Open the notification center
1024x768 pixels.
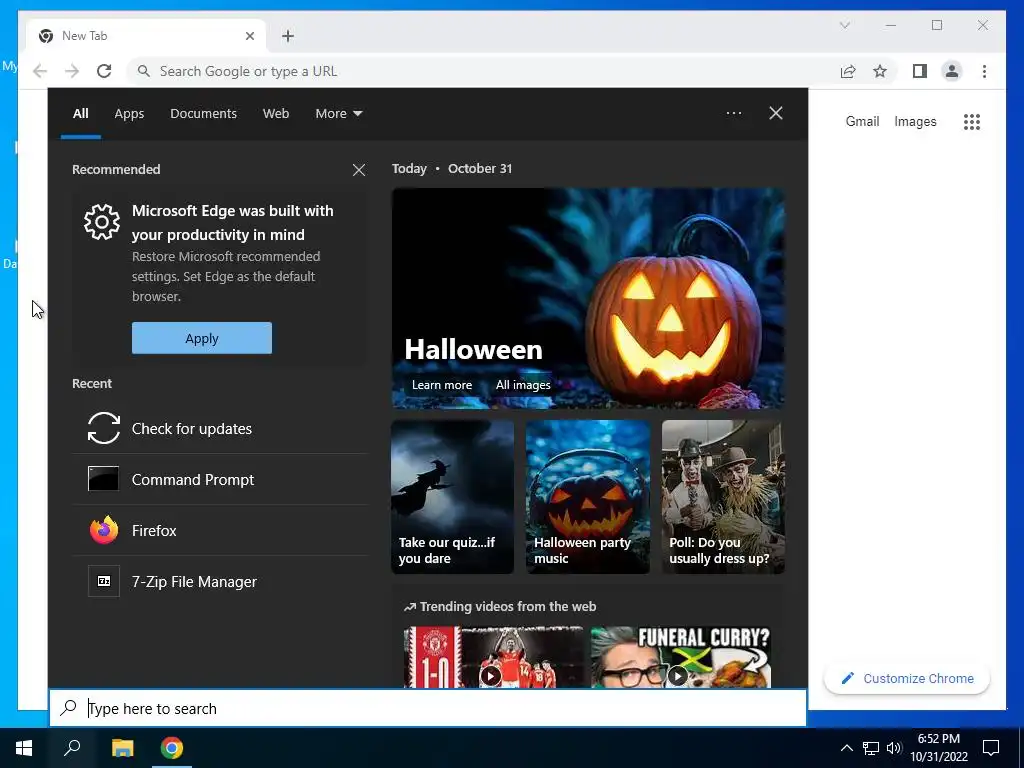coord(991,748)
